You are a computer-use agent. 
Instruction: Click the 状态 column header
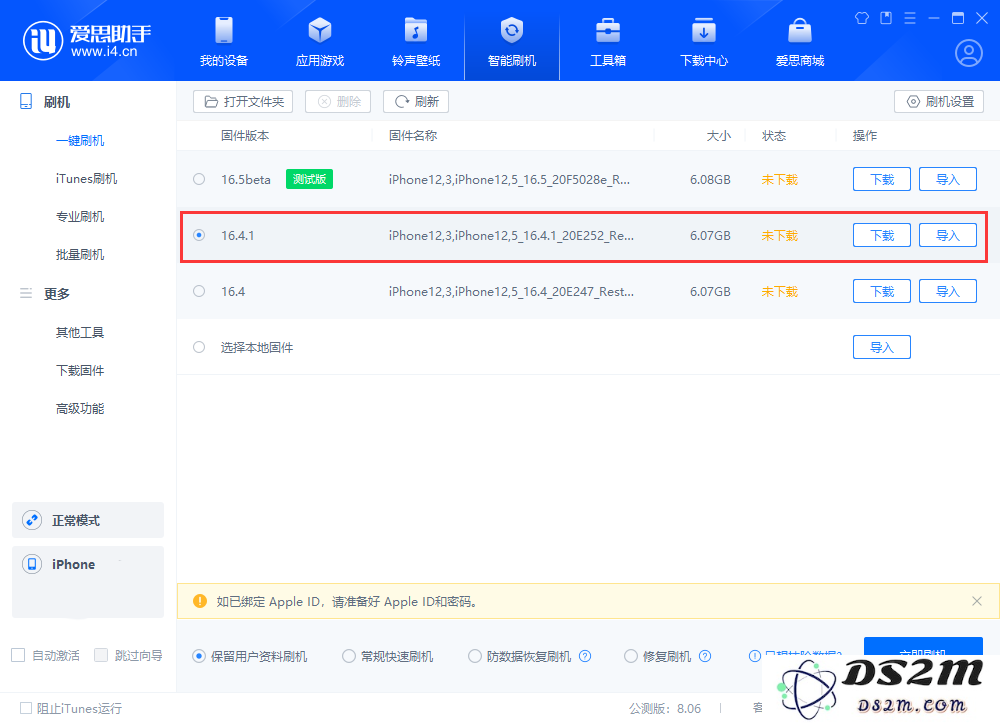(x=774, y=136)
